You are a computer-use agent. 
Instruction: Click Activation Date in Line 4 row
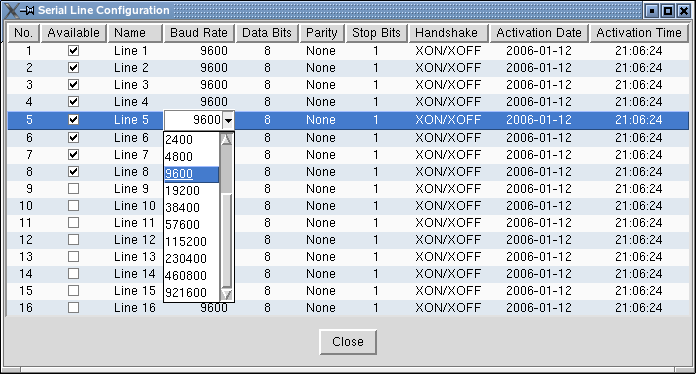pyautogui.click(x=539, y=102)
